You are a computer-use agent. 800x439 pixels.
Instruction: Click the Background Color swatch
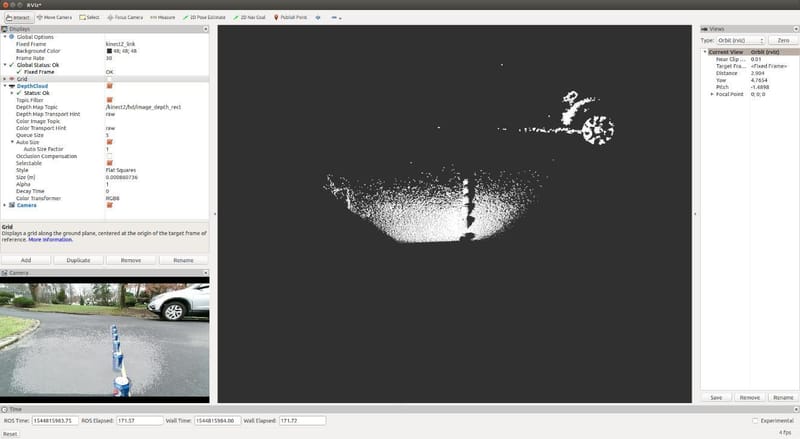click(x=109, y=51)
